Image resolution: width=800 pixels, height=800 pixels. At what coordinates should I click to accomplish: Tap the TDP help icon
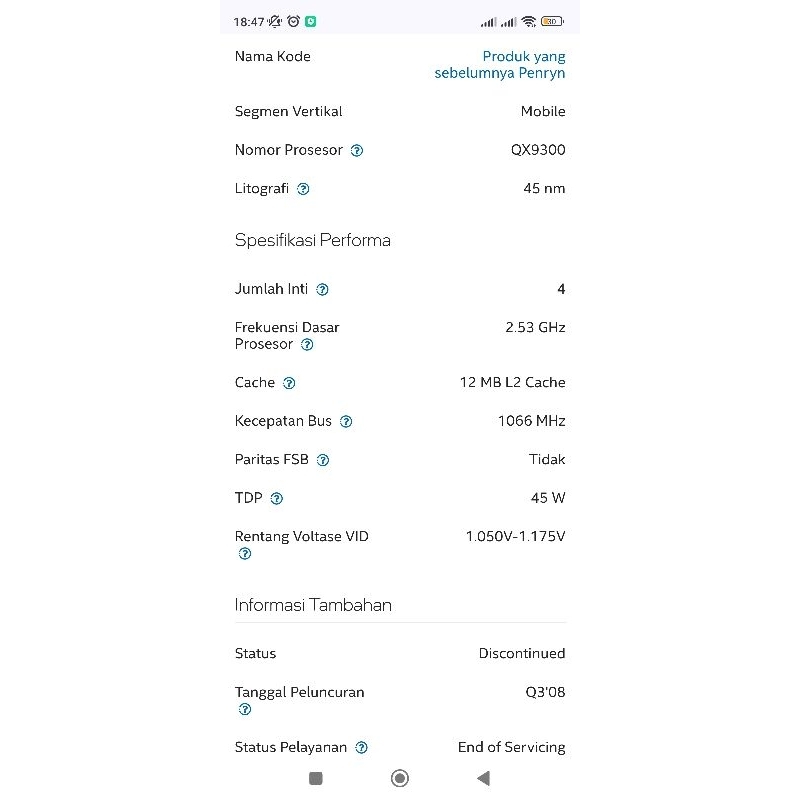tap(277, 499)
